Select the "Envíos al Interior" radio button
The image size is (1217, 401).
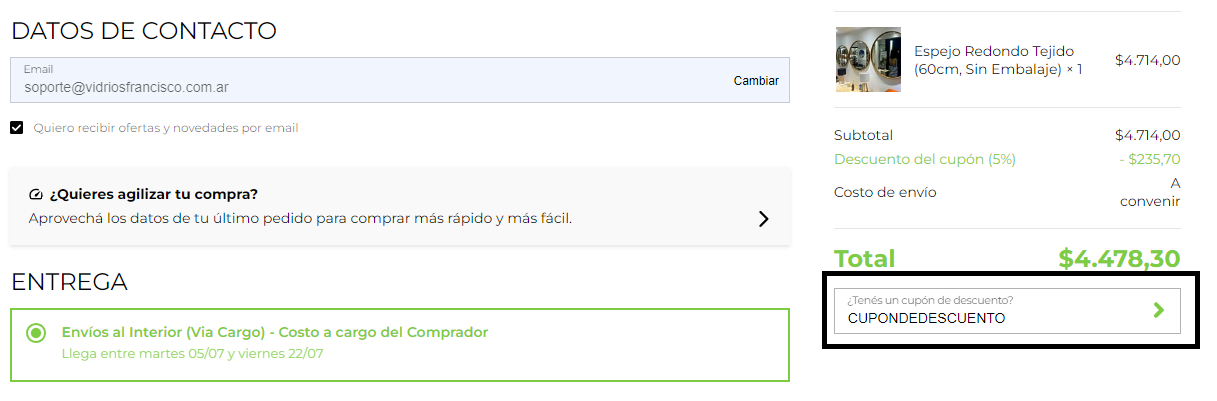click(x=36, y=332)
